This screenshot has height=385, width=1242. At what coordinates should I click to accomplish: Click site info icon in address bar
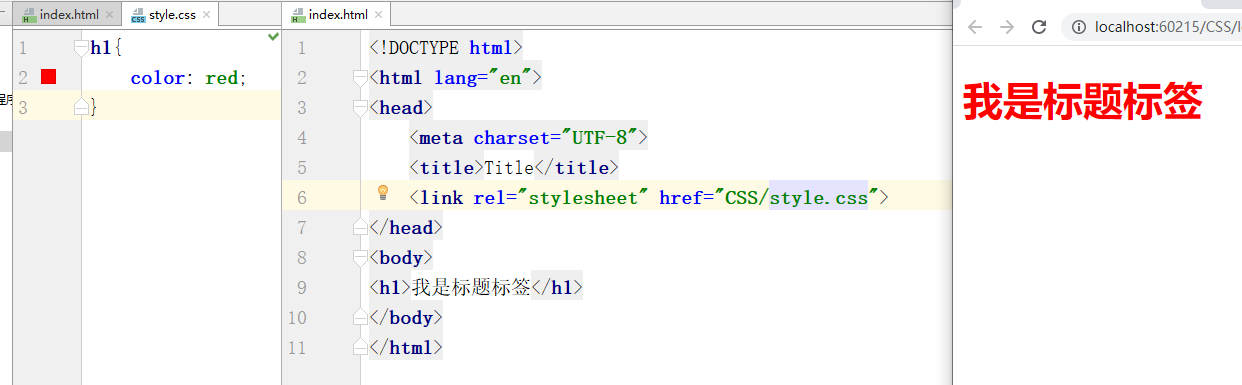click(x=1078, y=28)
